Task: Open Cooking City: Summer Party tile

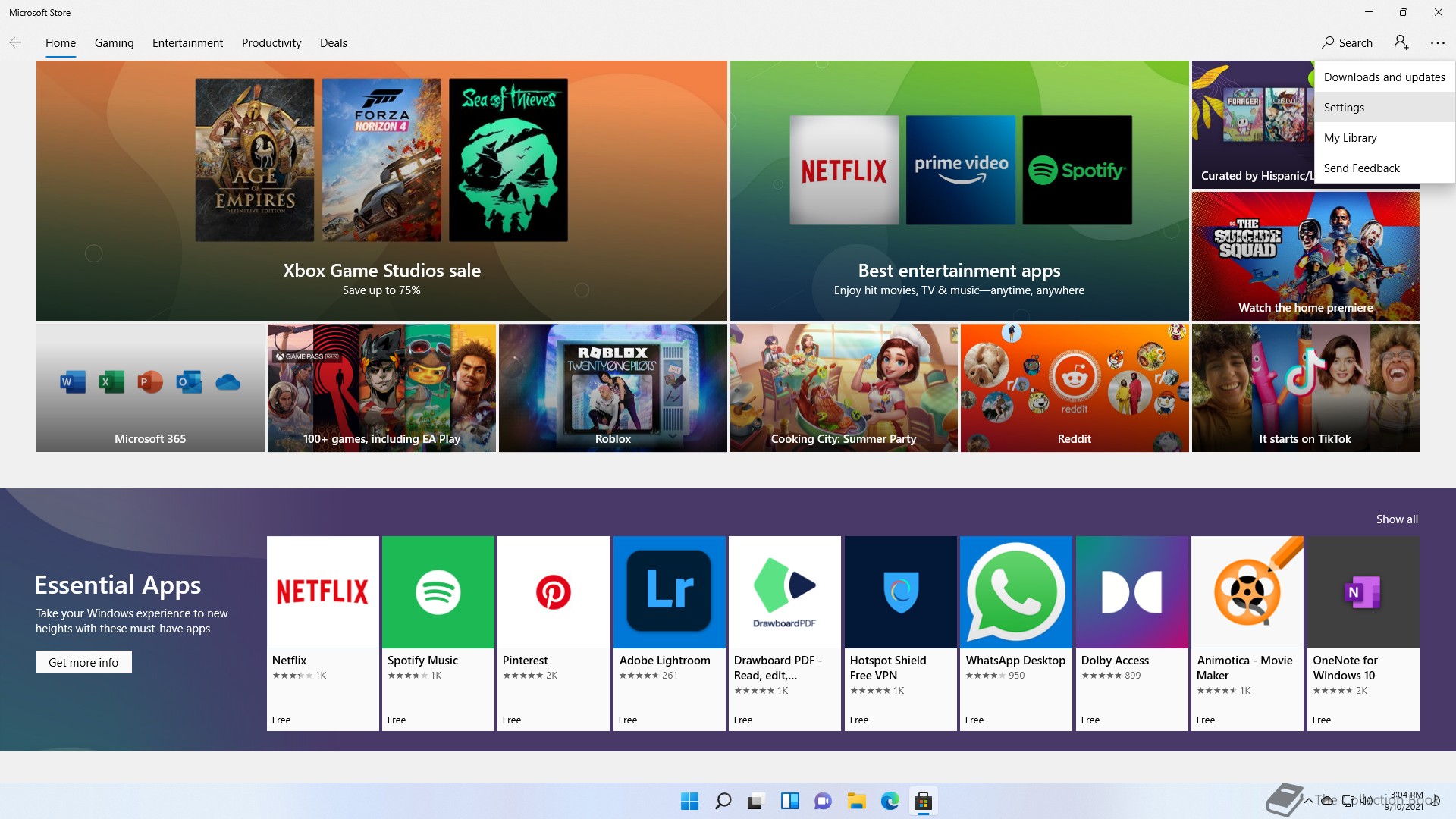Action: (x=844, y=388)
